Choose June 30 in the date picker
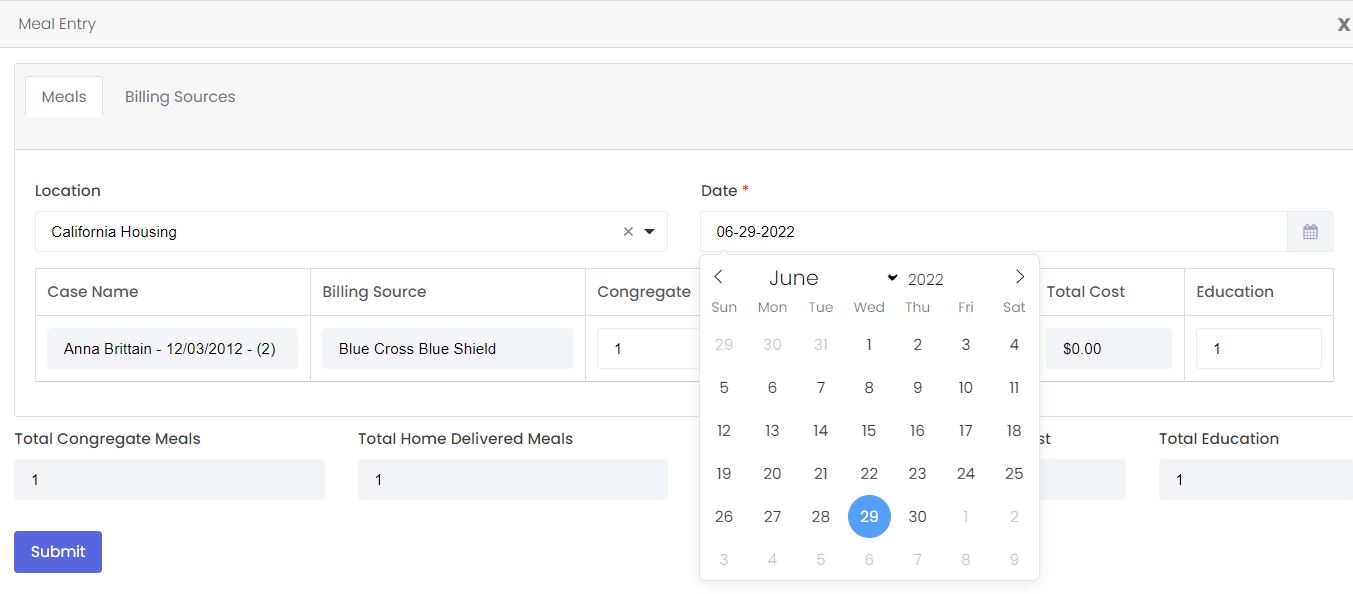 [917, 517]
